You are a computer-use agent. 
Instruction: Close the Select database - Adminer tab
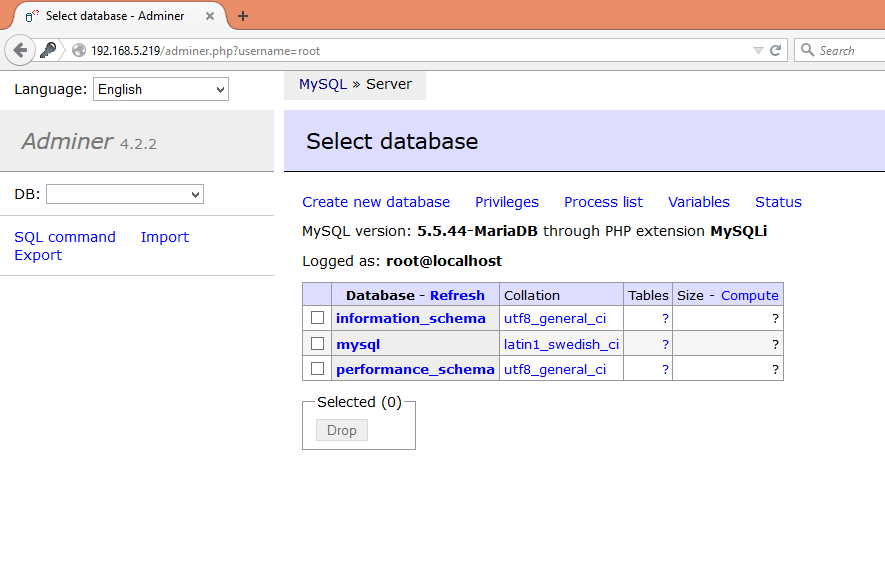point(209,16)
